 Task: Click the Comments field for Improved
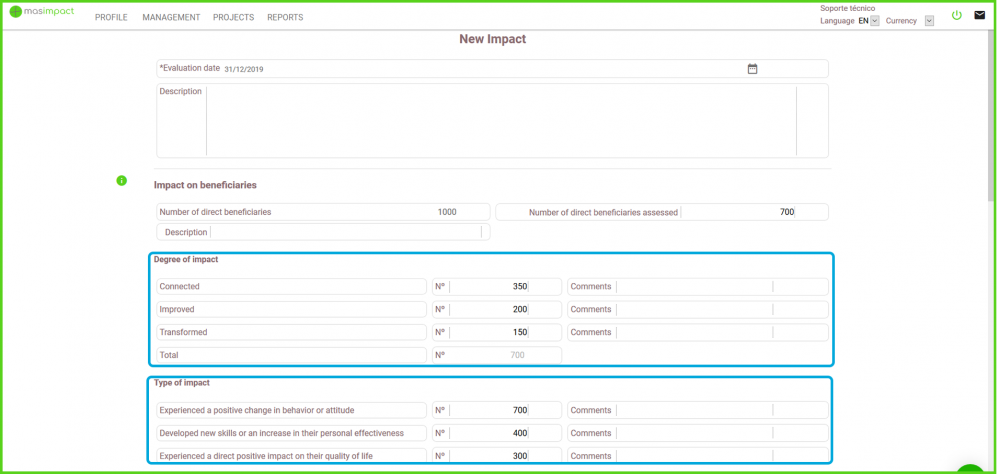694,310
